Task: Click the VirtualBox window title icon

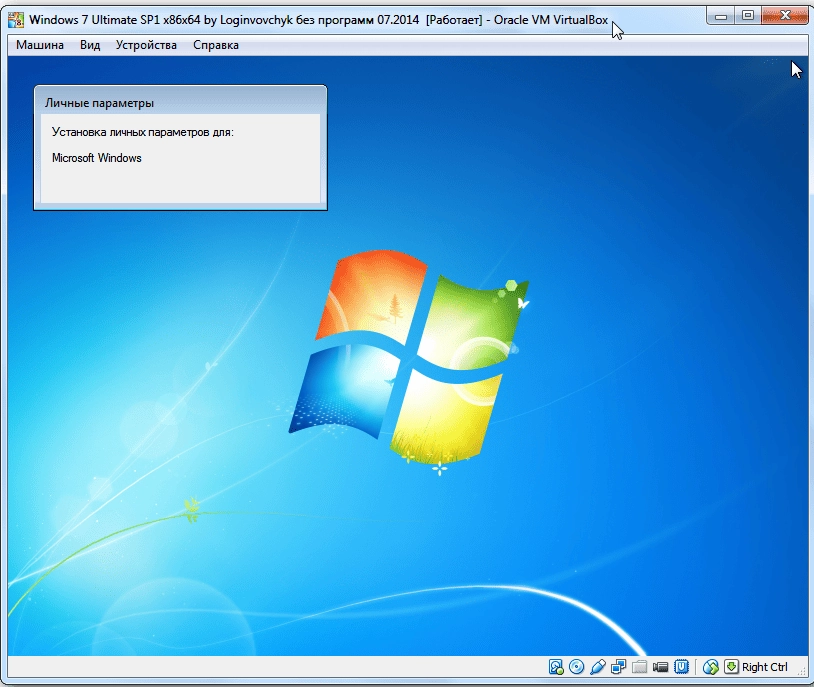Action: coord(16,20)
